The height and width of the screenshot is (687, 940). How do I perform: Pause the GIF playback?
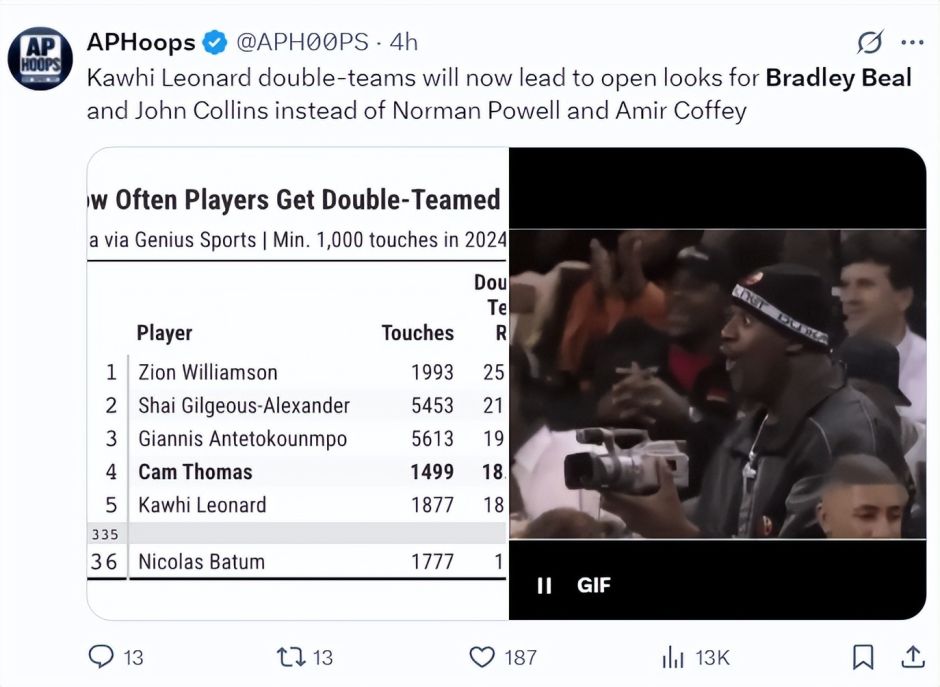(x=544, y=585)
